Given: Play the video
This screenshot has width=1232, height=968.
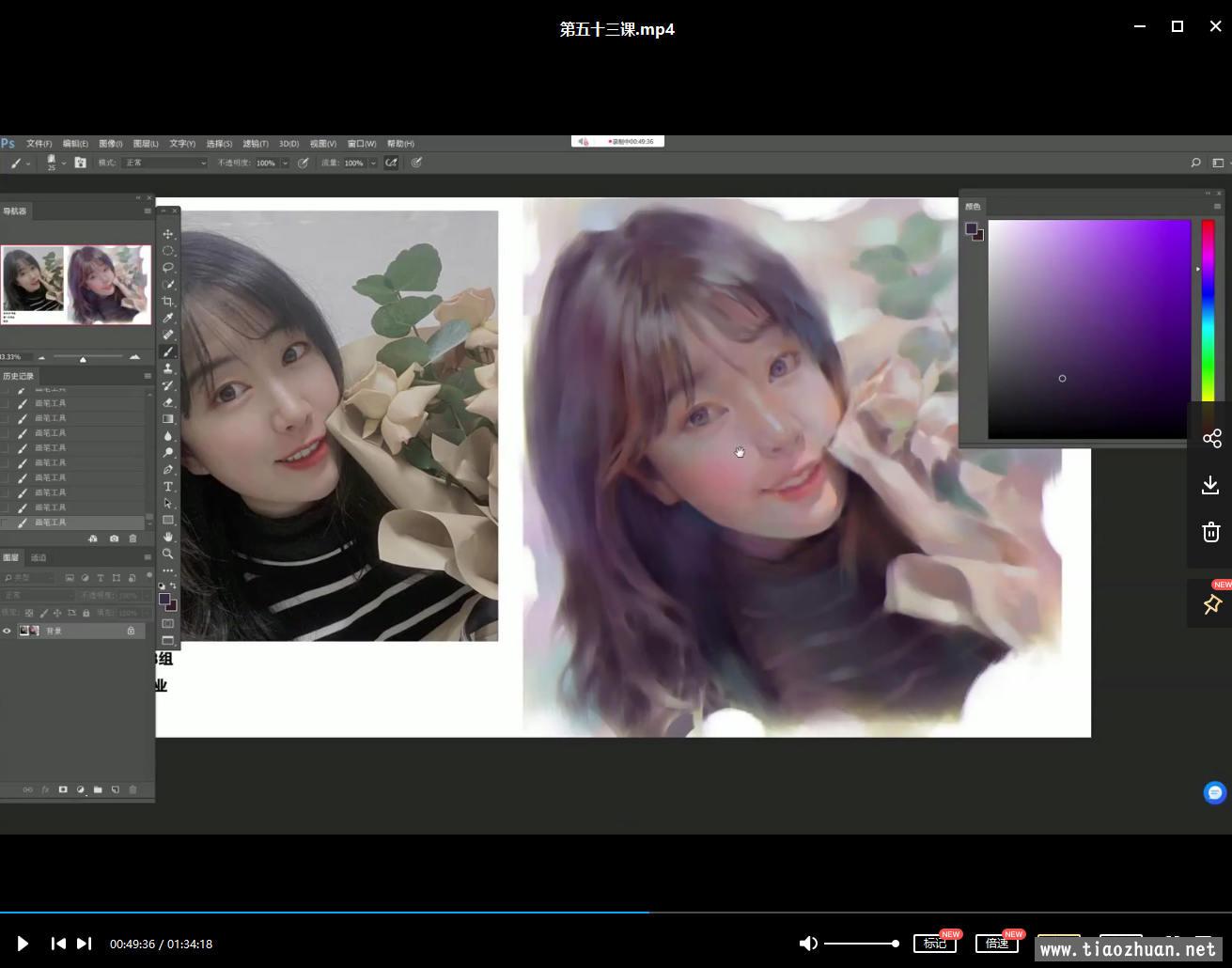Looking at the screenshot, I should pos(23,943).
